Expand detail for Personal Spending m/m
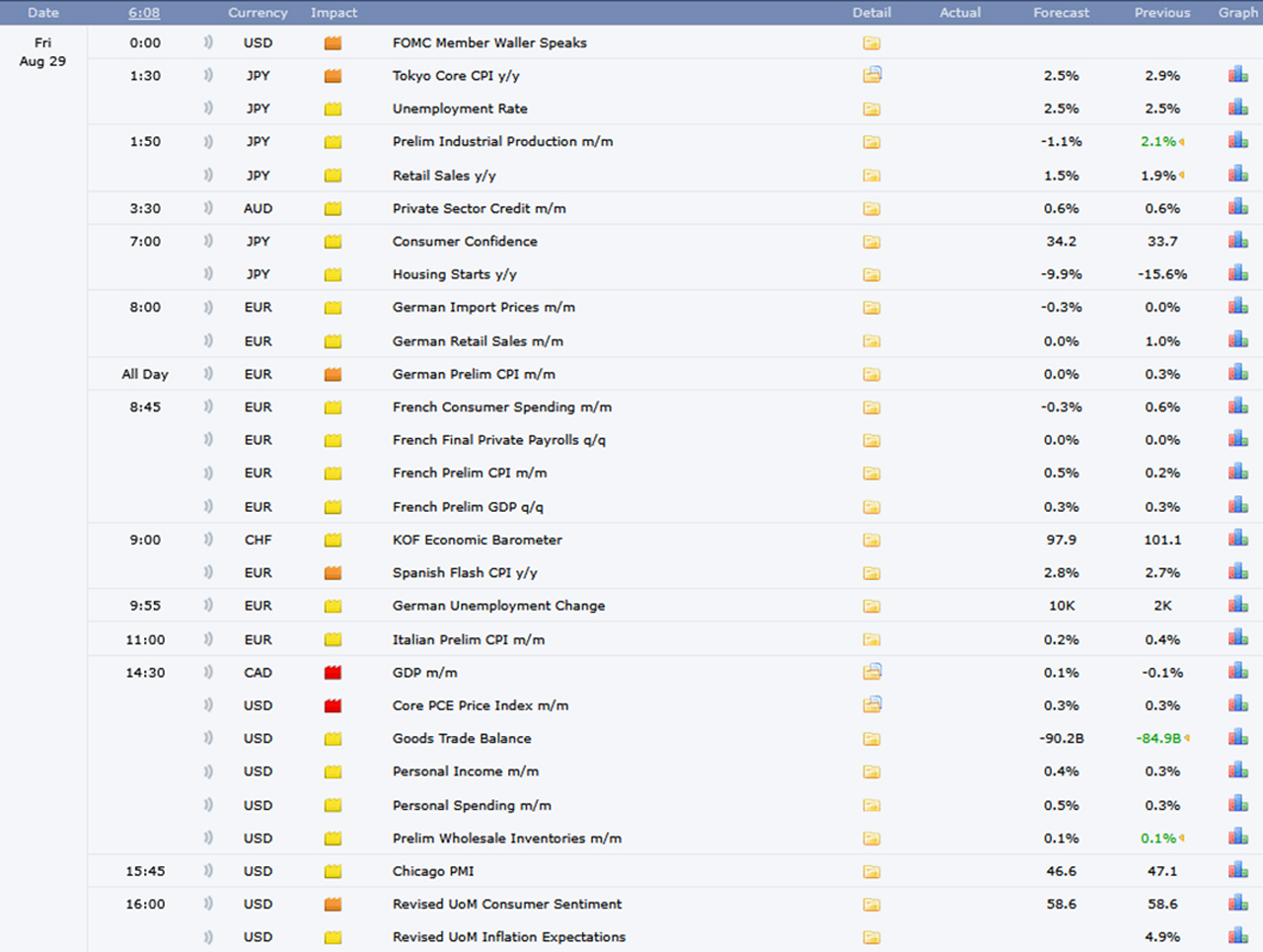 coord(871,805)
